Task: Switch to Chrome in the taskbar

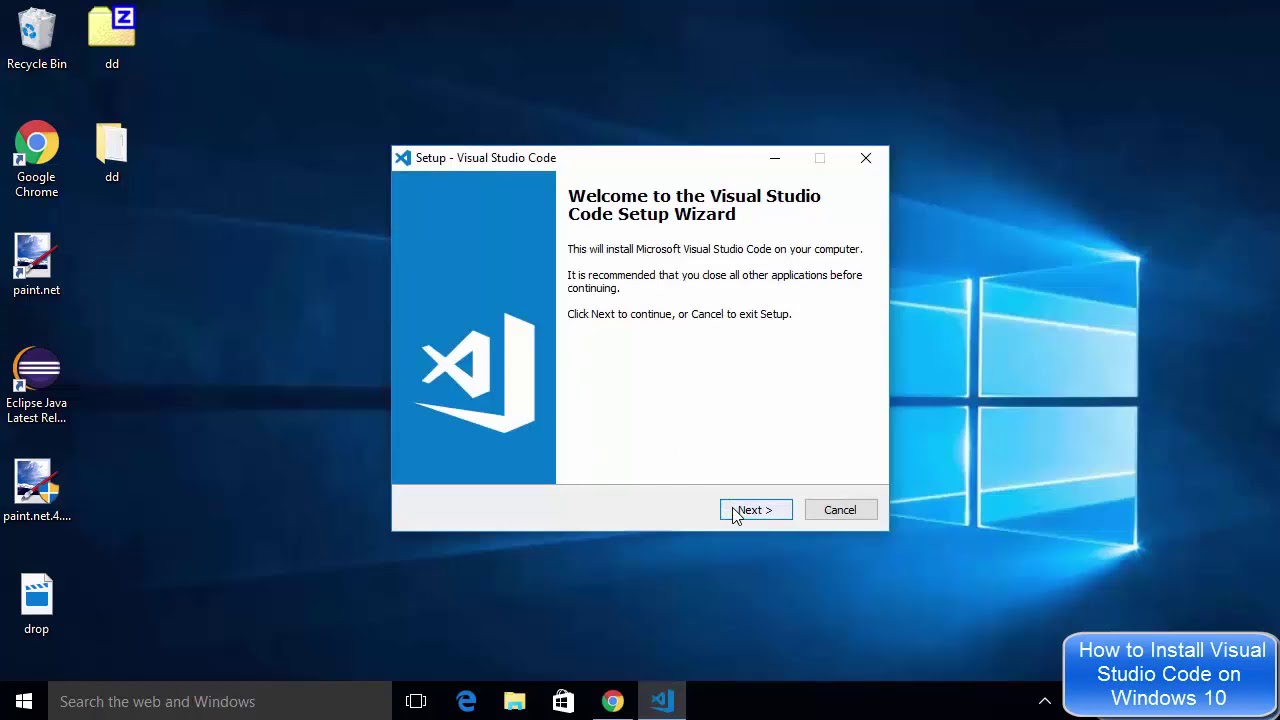Action: [x=613, y=701]
